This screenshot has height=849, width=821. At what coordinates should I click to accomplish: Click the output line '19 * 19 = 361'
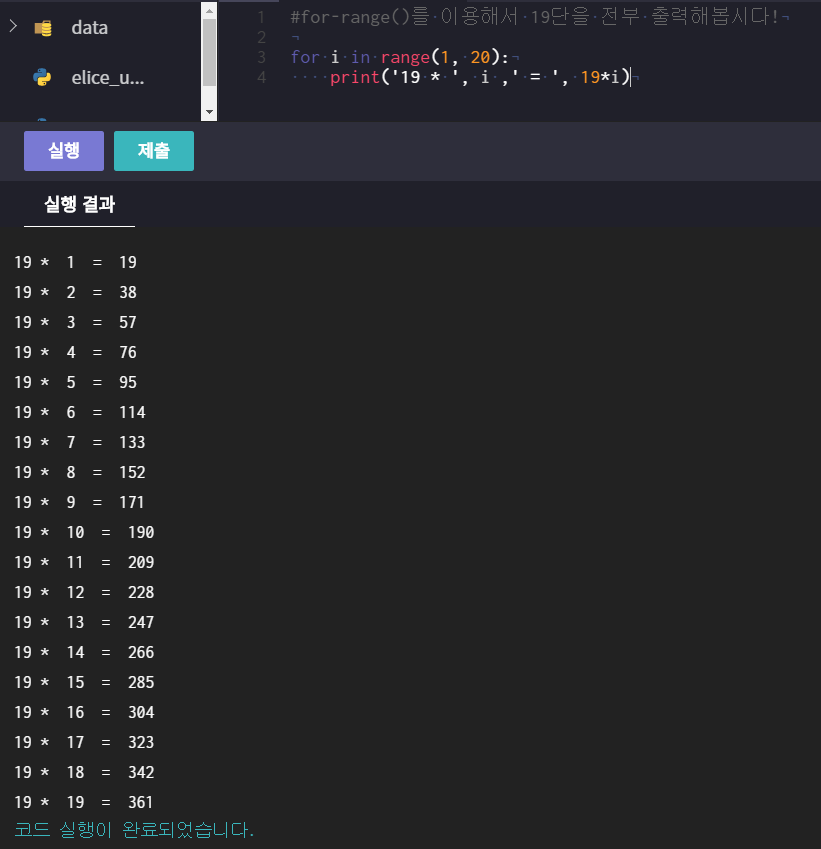pyautogui.click(x=84, y=802)
